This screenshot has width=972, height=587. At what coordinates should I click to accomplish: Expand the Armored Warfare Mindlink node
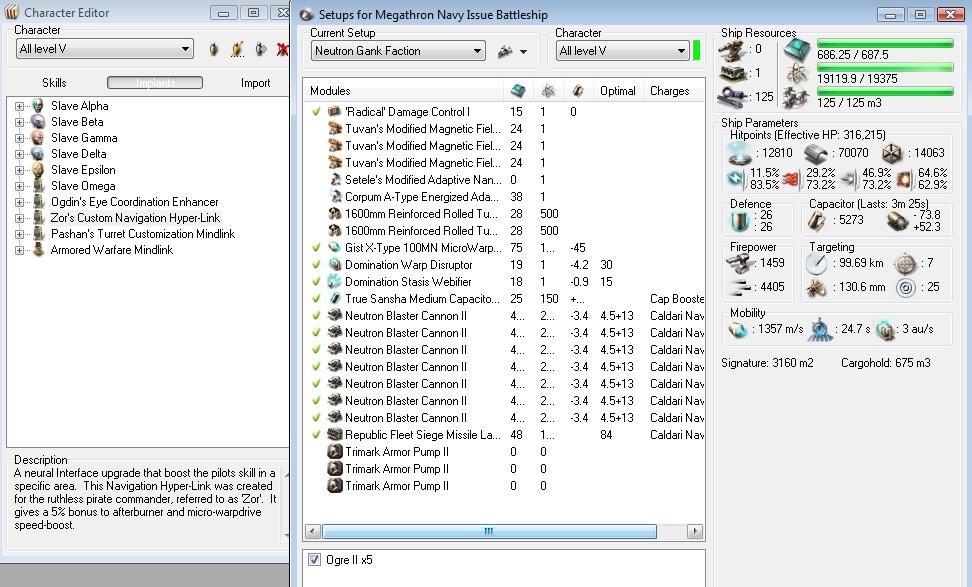19,250
